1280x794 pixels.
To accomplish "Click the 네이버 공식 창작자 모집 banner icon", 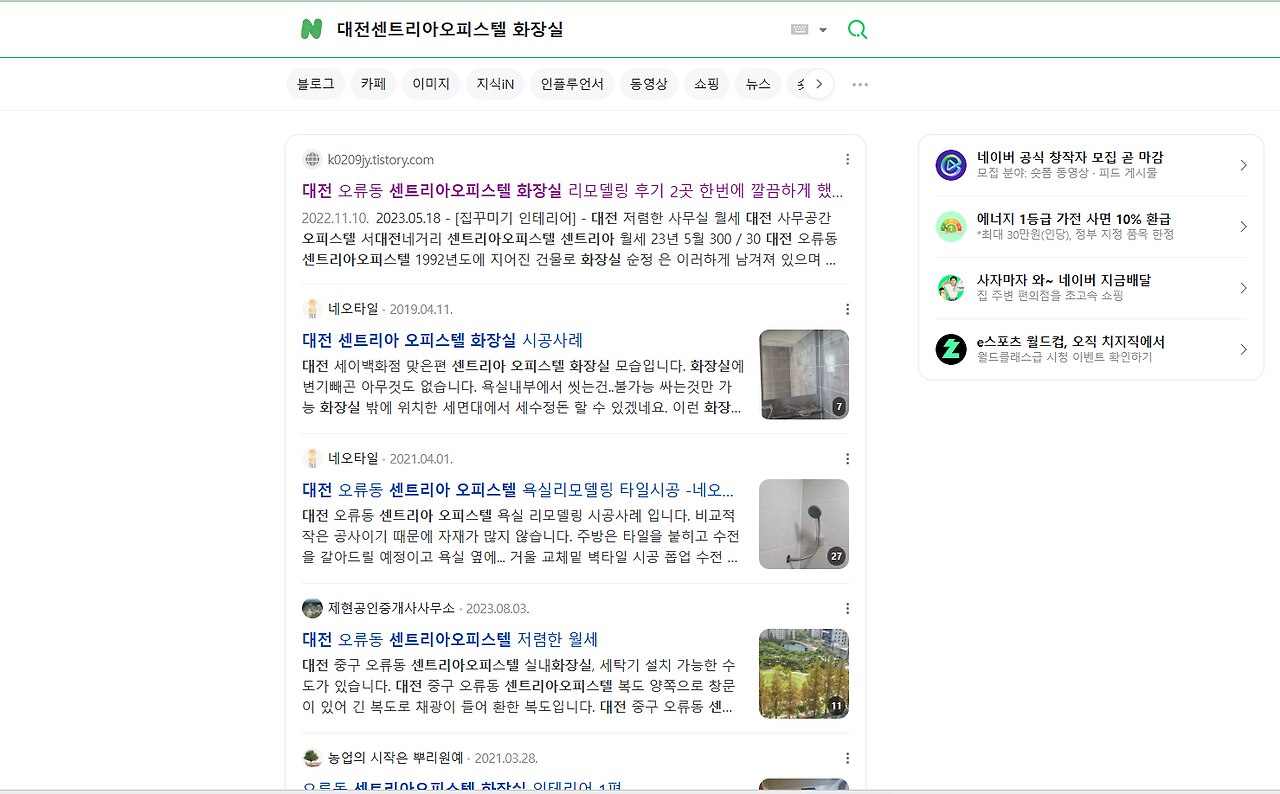I will (951, 165).
